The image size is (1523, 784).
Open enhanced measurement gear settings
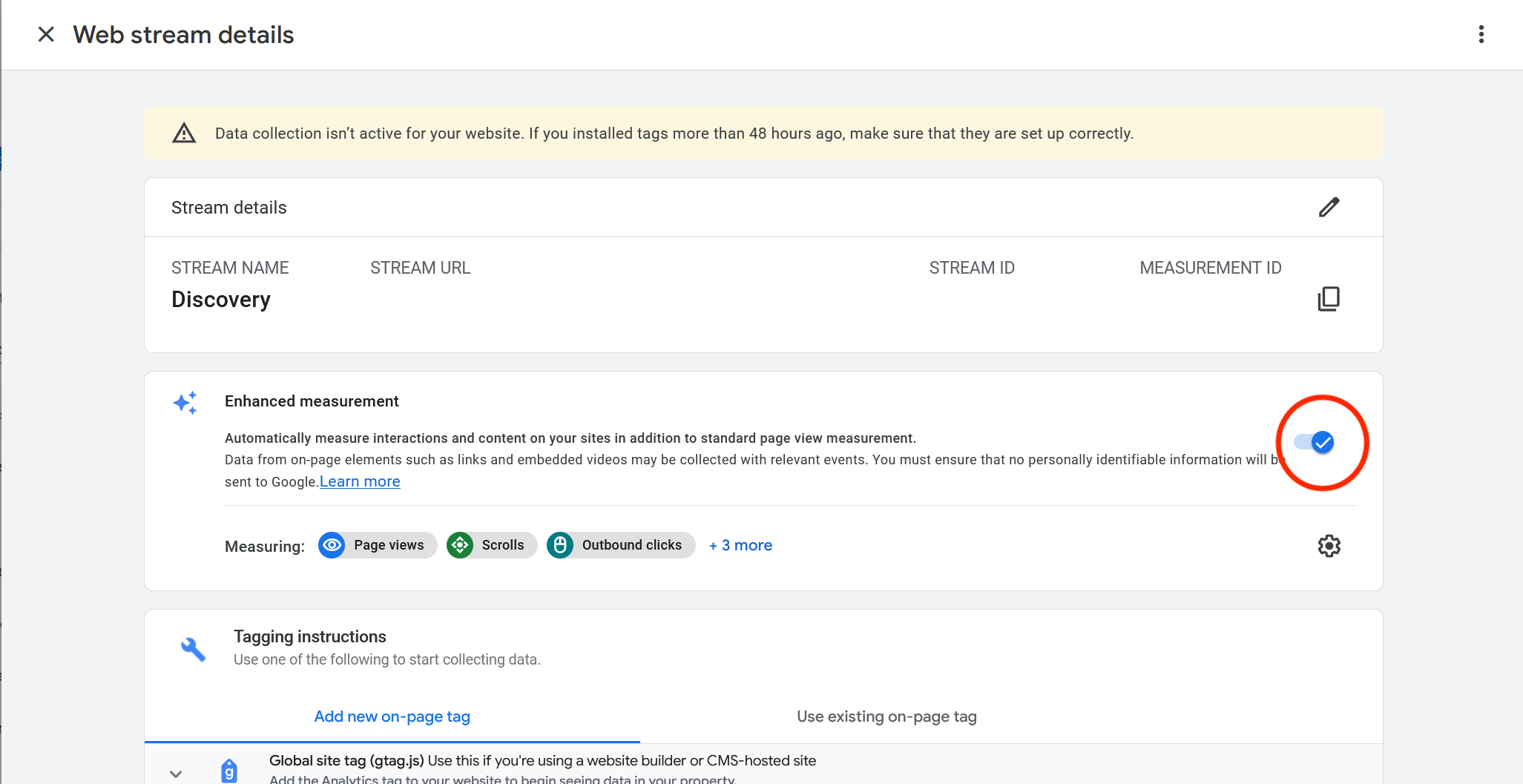(1329, 546)
